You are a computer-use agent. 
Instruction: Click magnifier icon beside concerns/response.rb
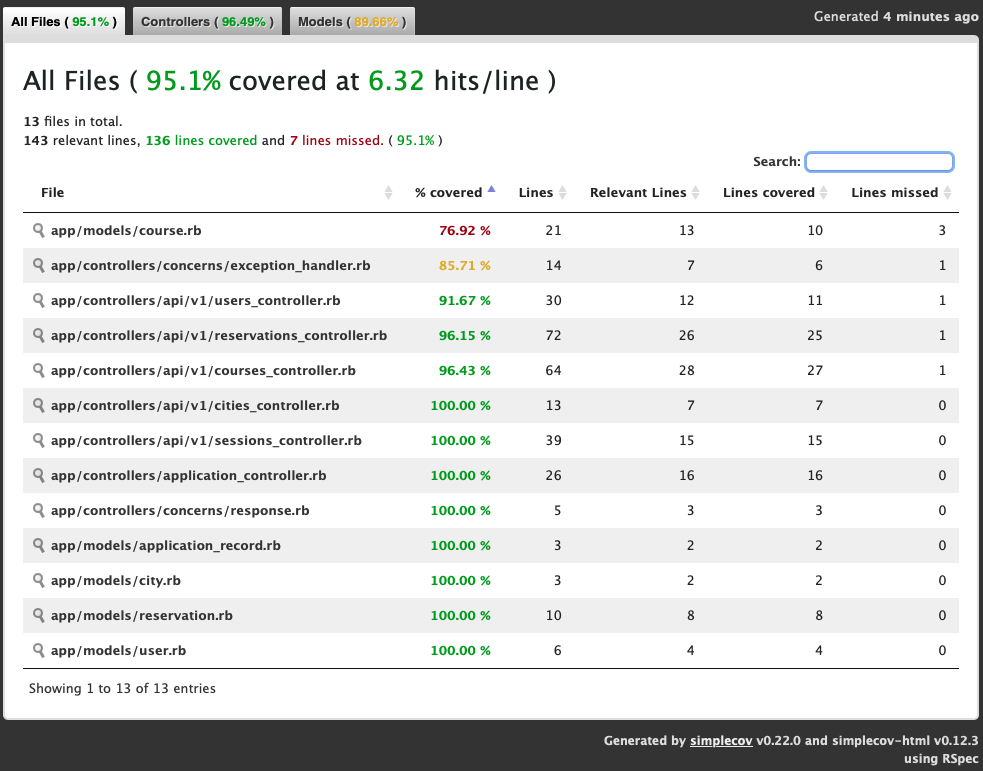pyautogui.click(x=39, y=511)
